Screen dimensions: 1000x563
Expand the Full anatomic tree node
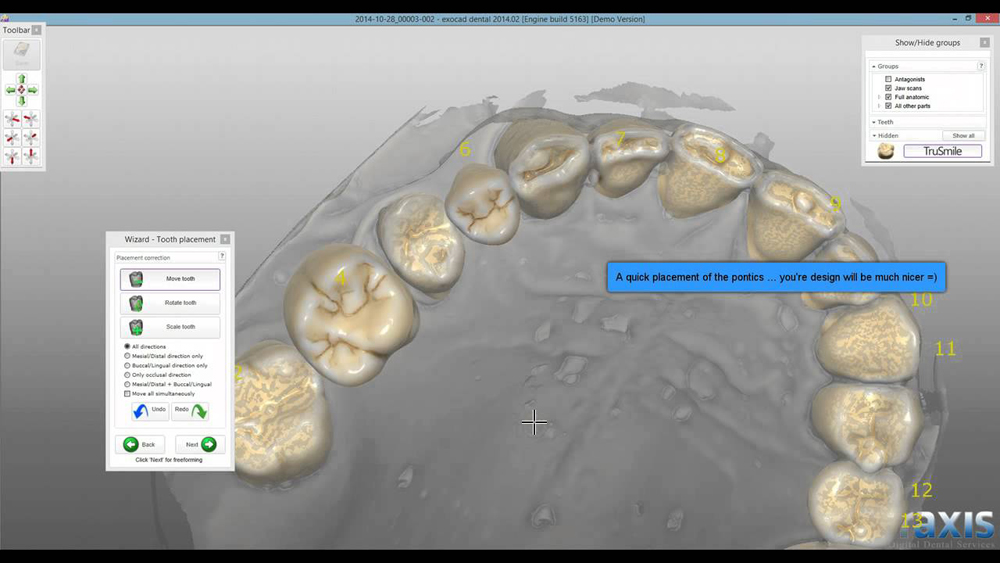(x=879, y=97)
